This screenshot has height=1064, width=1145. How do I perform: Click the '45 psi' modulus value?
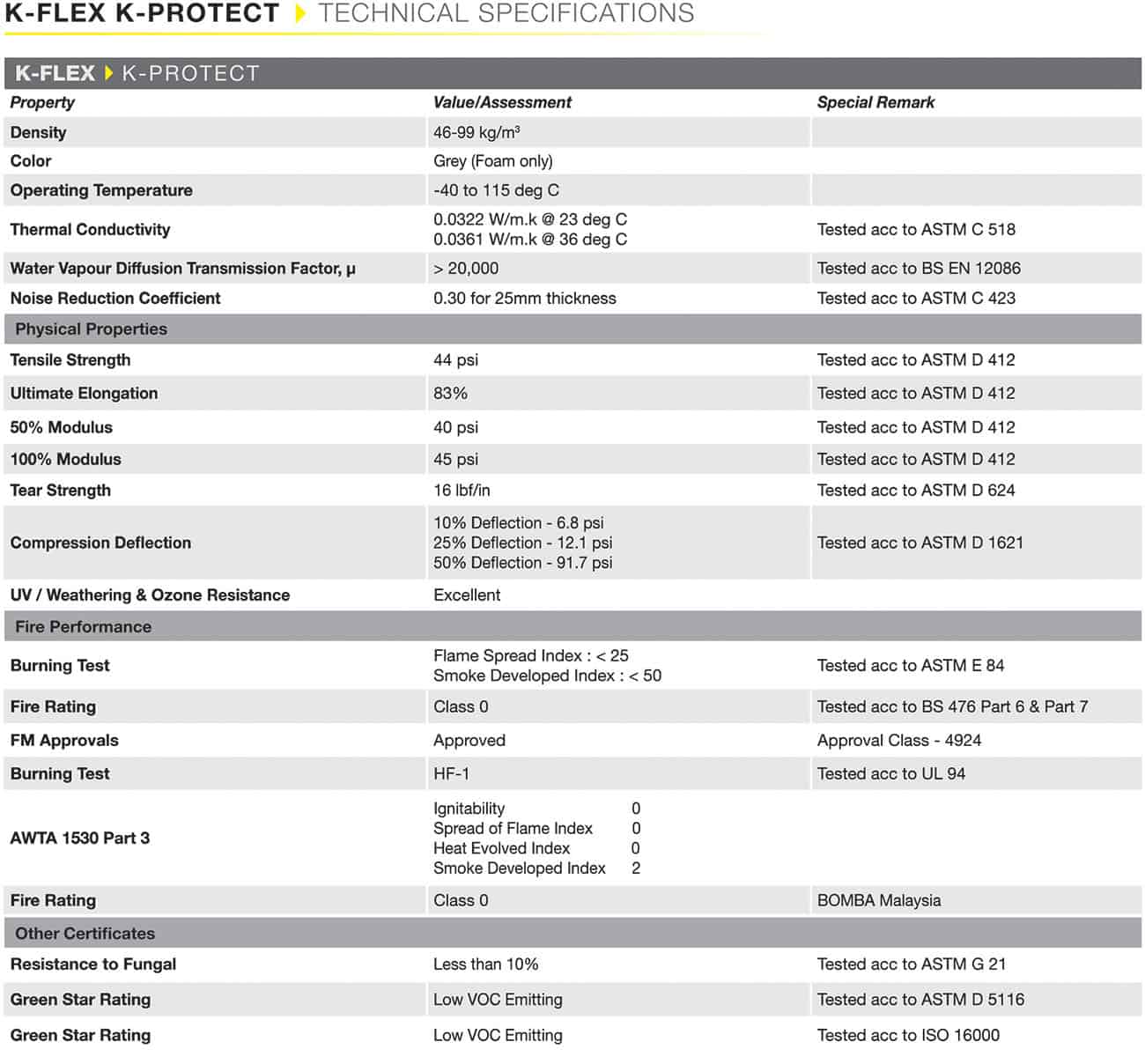click(455, 459)
